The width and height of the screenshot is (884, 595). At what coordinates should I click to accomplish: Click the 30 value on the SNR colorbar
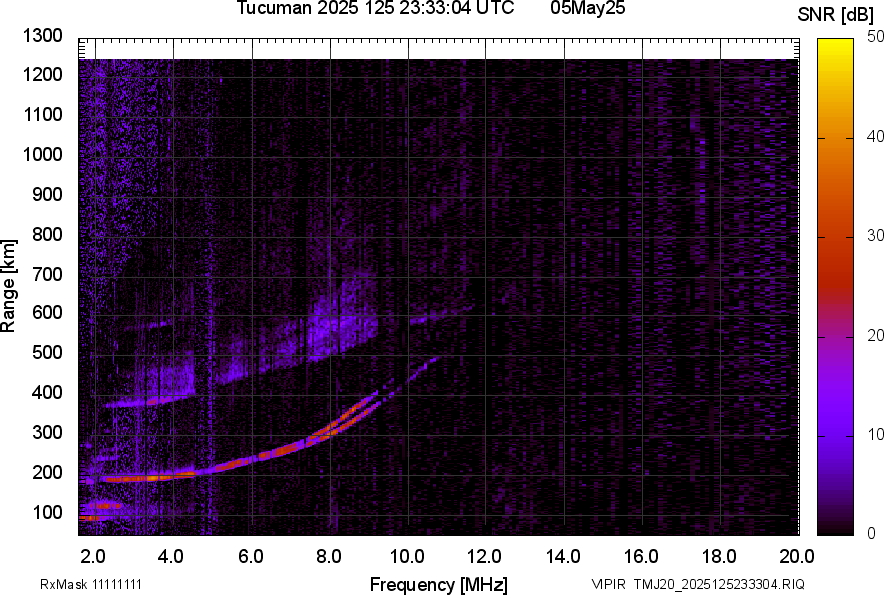(876, 235)
